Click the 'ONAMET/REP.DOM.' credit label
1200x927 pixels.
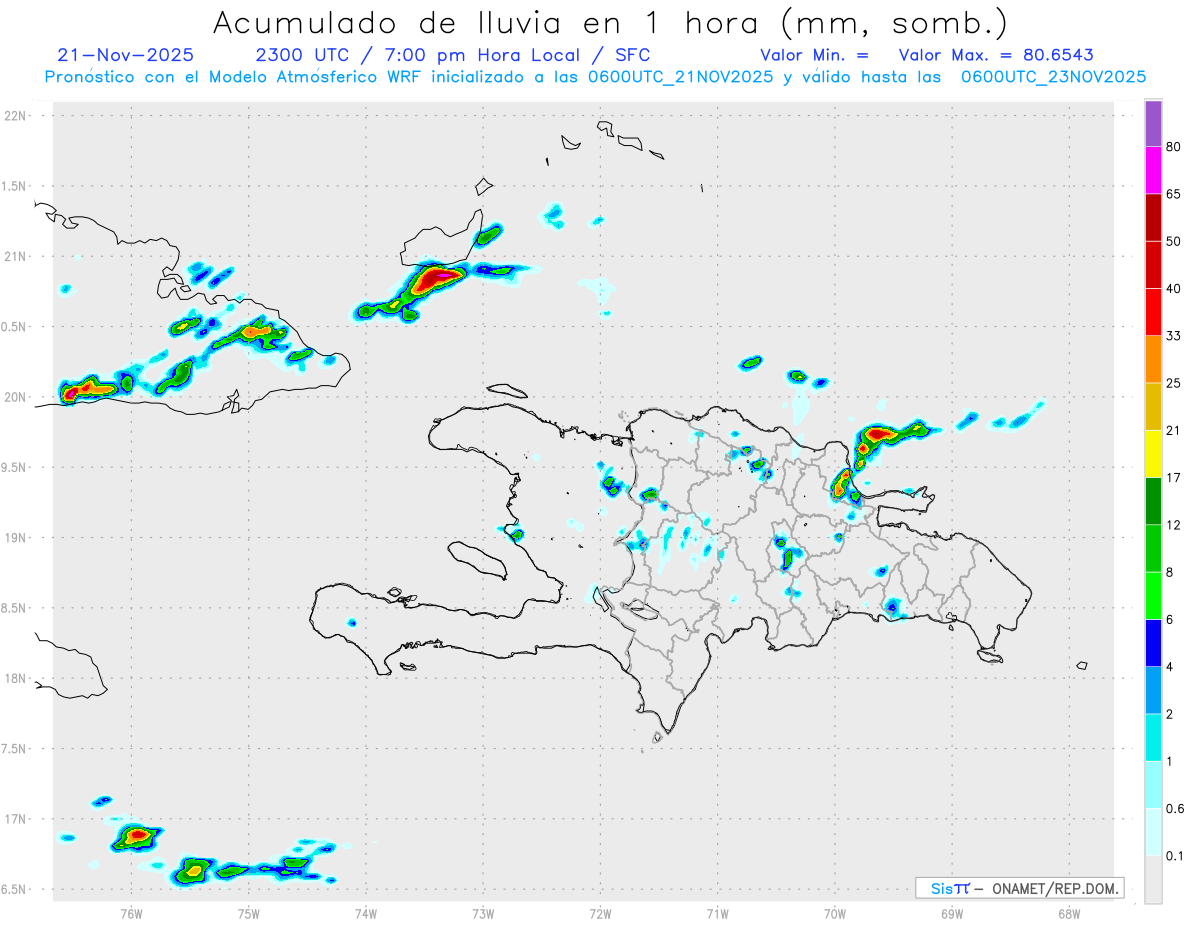pyautogui.click(x=1057, y=888)
